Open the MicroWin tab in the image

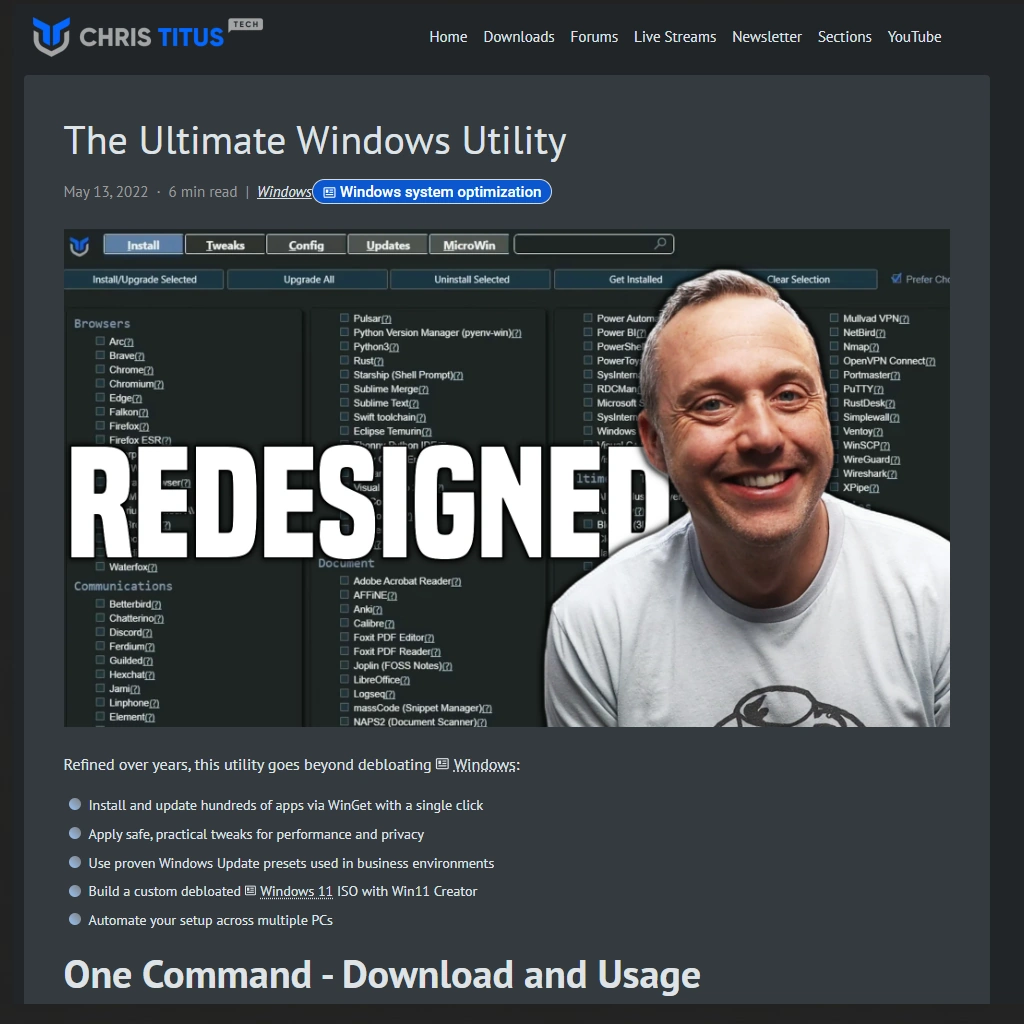click(x=469, y=245)
